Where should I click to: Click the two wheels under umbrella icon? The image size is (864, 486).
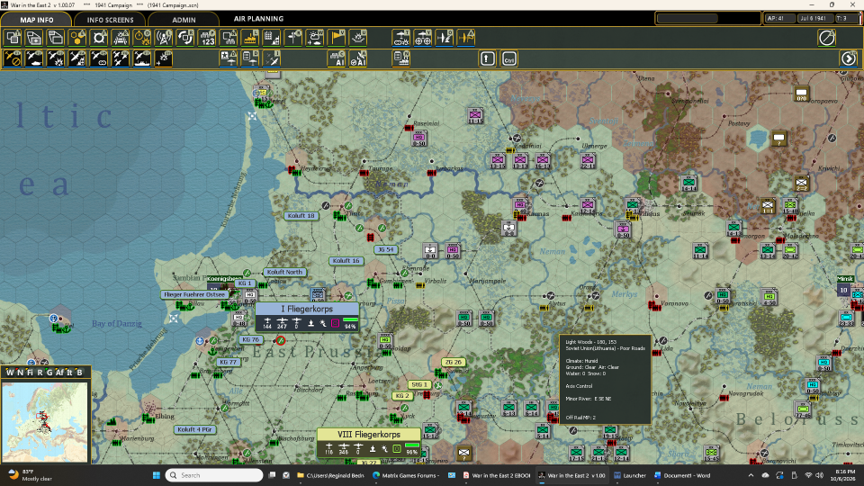coord(423,38)
